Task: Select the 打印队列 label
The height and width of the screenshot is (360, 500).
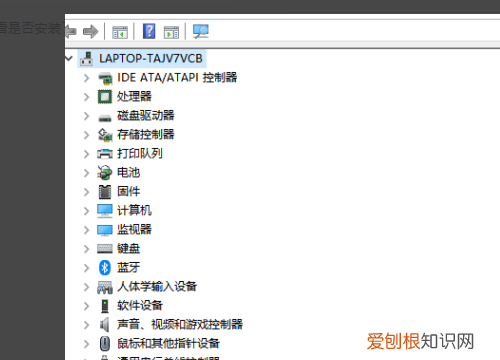Action: [x=140, y=154]
